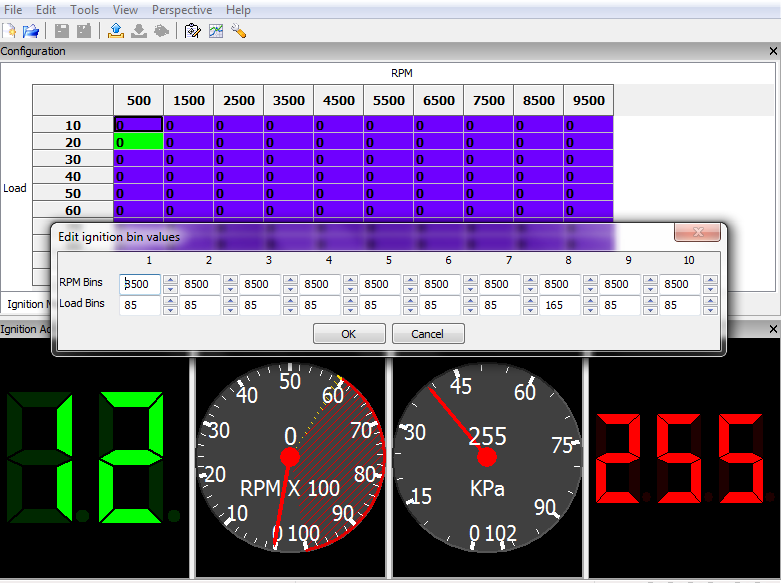The width and height of the screenshot is (781, 583).
Task: Close the Configuration panel with its X
Action: [773, 51]
